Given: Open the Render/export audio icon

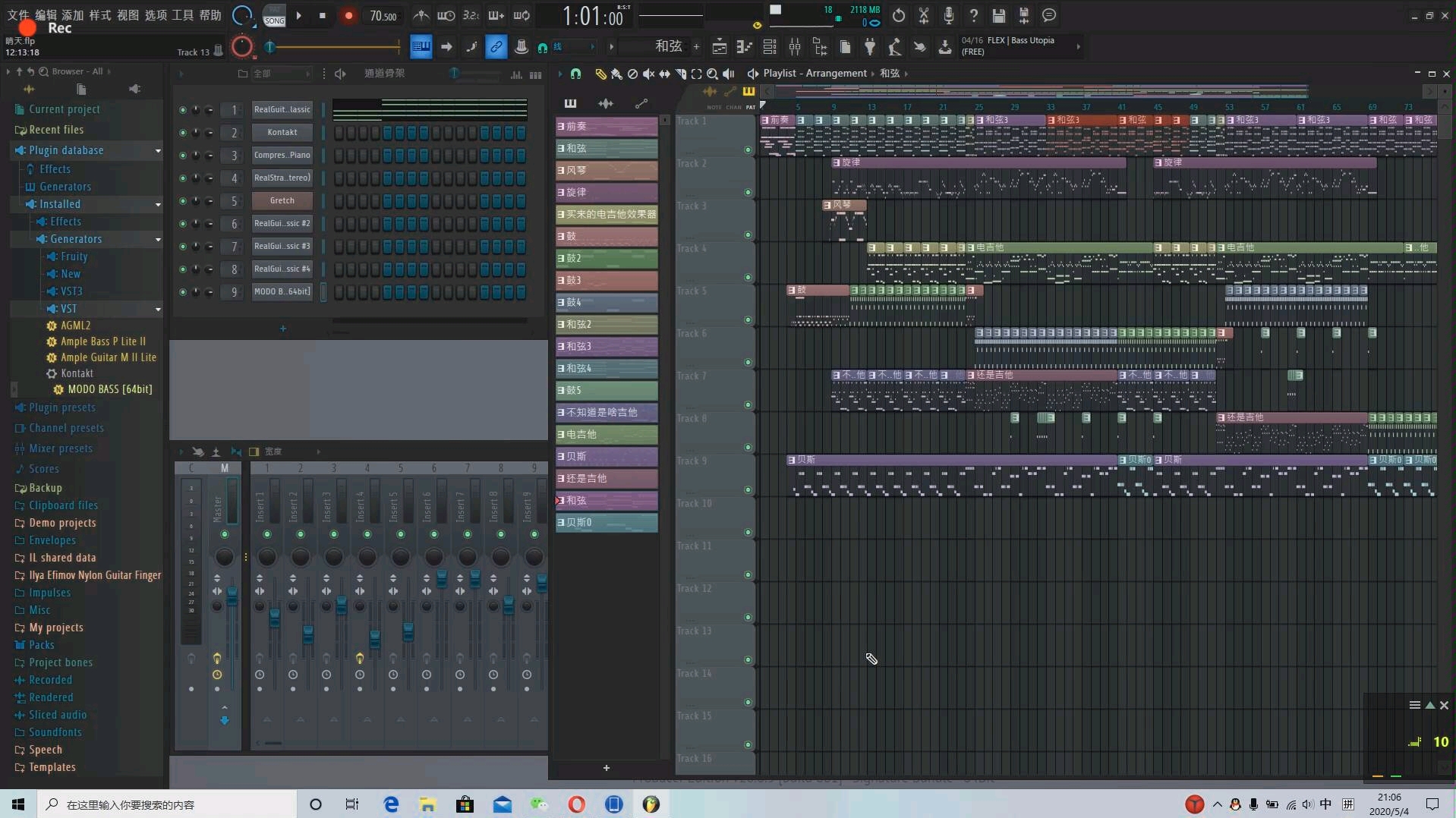Looking at the screenshot, I should pyautogui.click(x=1024, y=15).
